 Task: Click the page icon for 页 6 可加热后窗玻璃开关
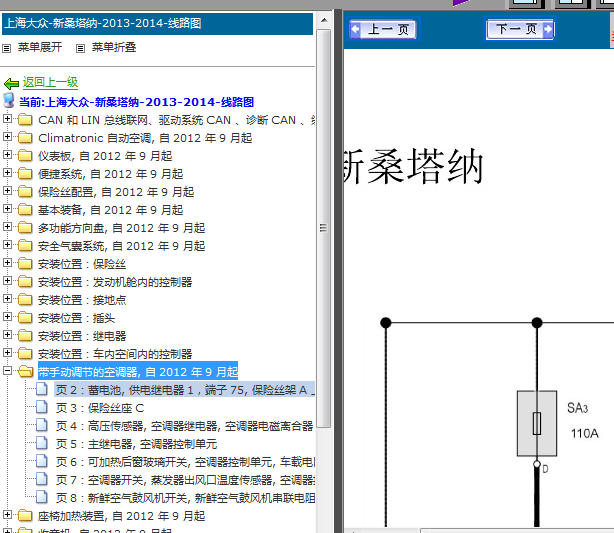pyautogui.click(x=42, y=461)
